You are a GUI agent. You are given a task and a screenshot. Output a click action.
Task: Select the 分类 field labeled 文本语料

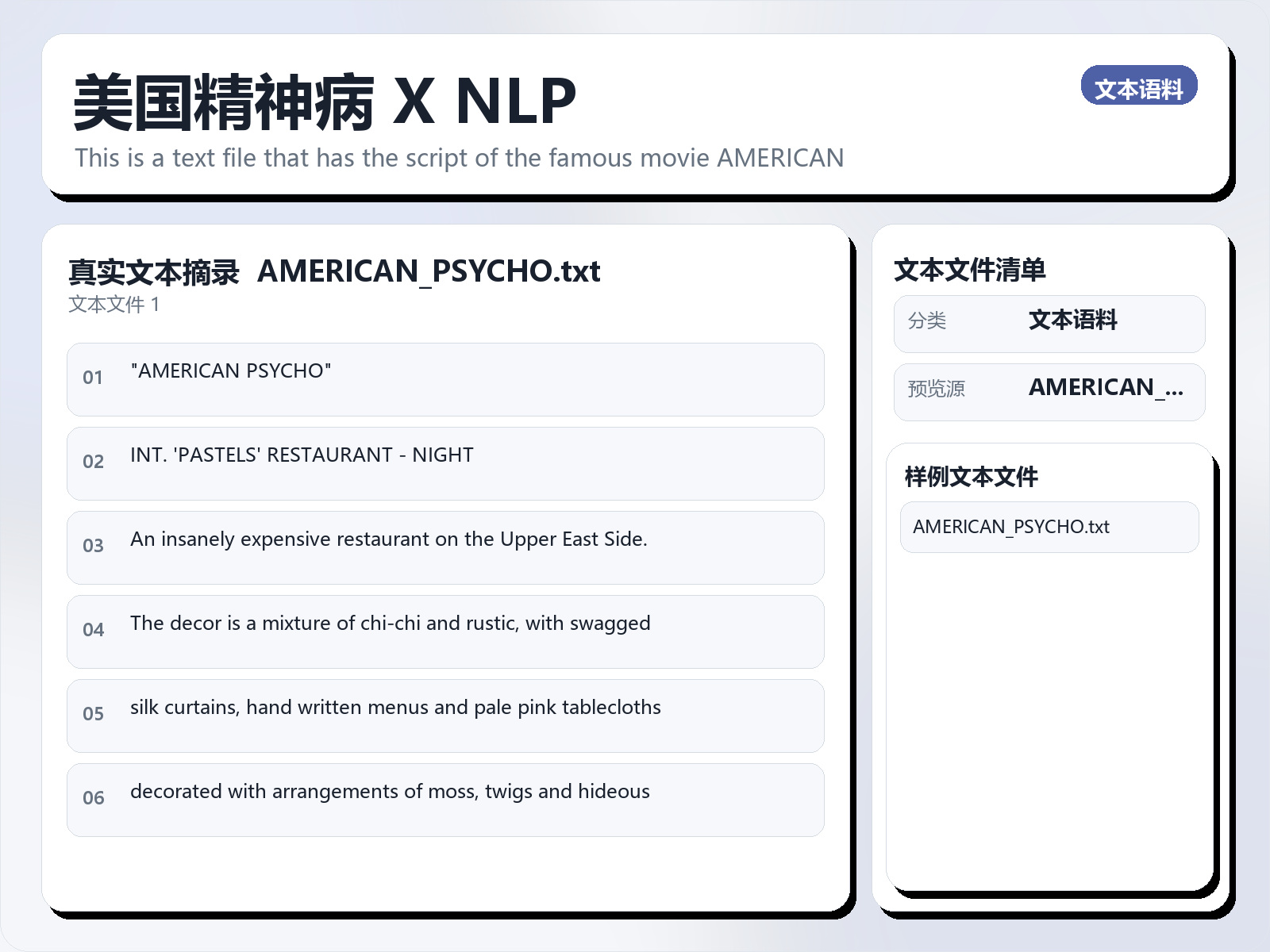pyautogui.click(x=1049, y=323)
